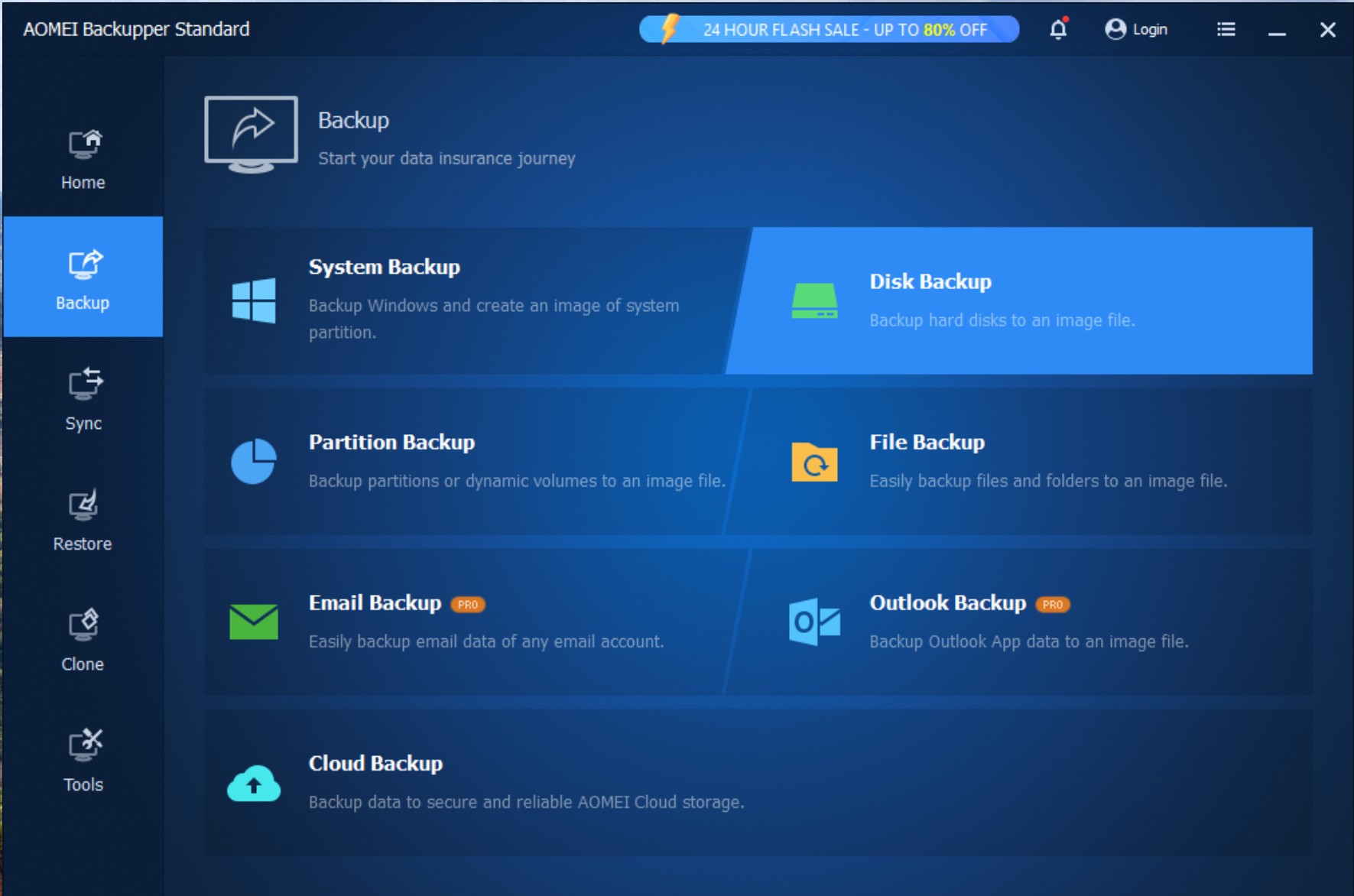The height and width of the screenshot is (896, 1354).
Task: Go to the Restore sidebar icon
Action: (x=83, y=505)
